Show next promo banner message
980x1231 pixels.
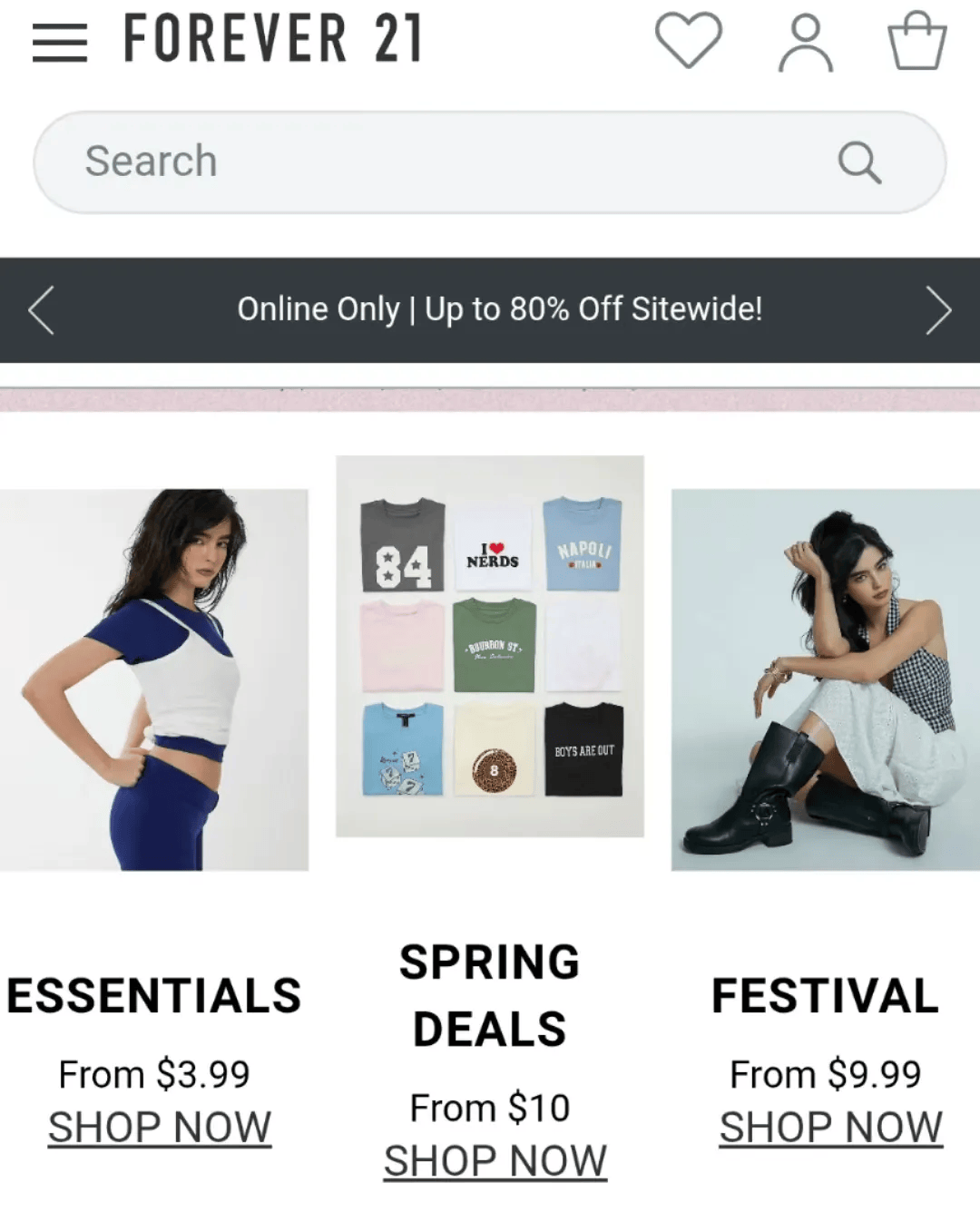(938, 309)
